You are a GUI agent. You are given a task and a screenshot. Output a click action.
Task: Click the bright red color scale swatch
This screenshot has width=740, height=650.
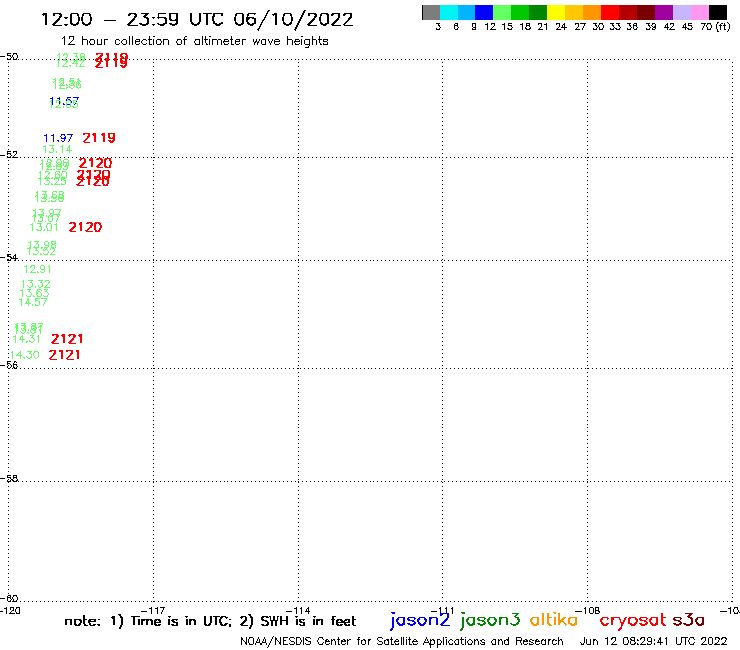(x=610, y=12)
